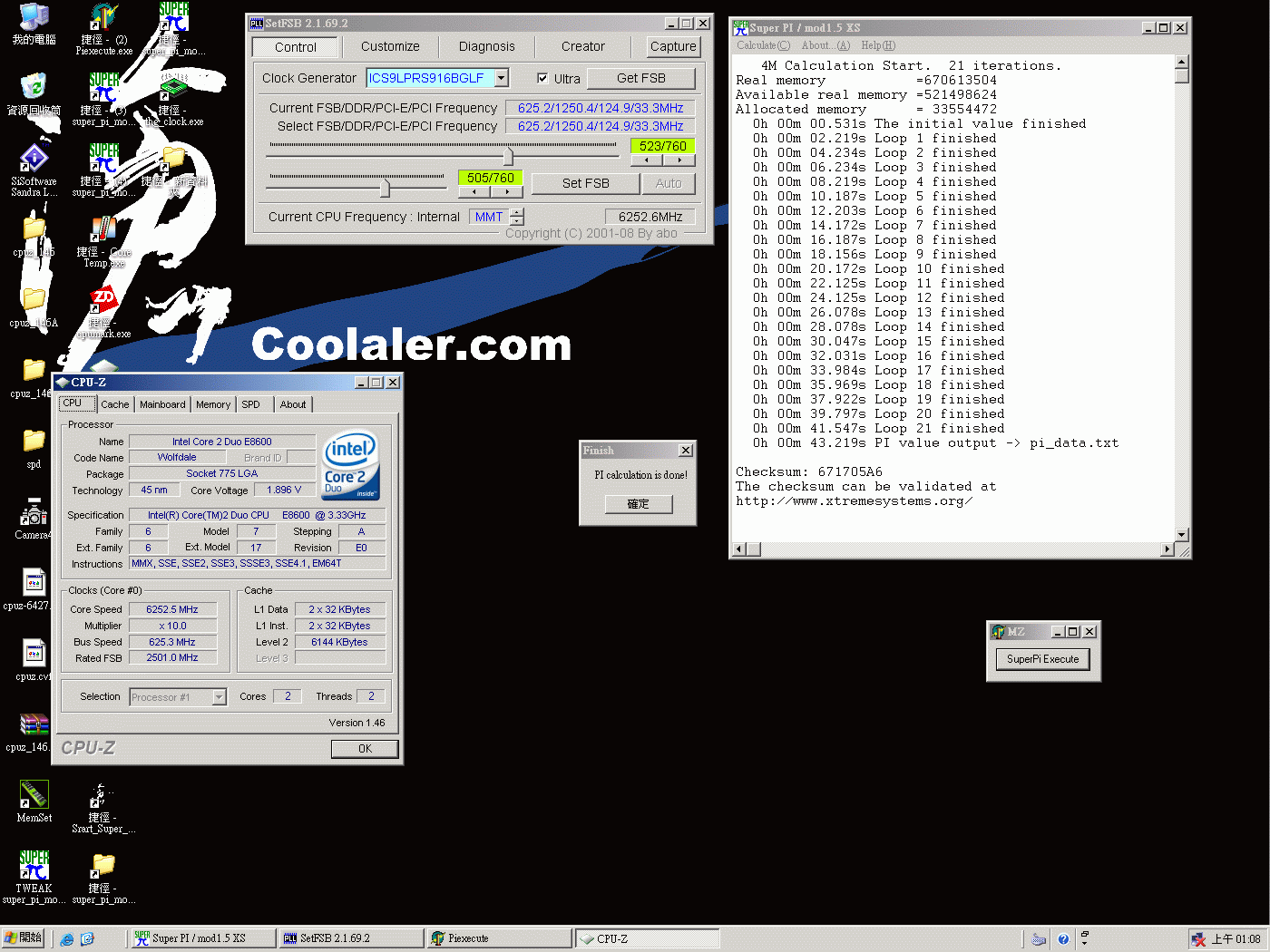
Task: Click the lower 505/760 slider thumb
Action: coord(385,188)
